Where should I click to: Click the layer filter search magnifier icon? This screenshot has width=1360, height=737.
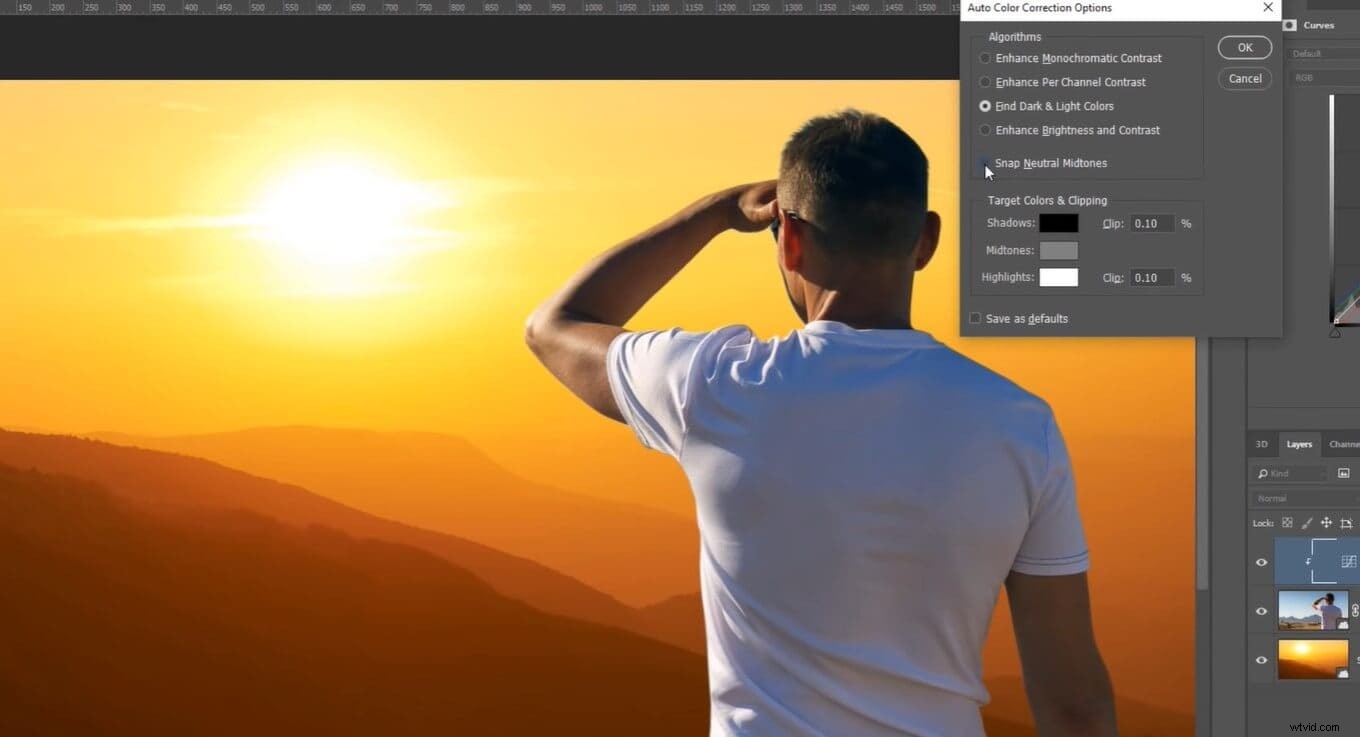(1263, 472)
